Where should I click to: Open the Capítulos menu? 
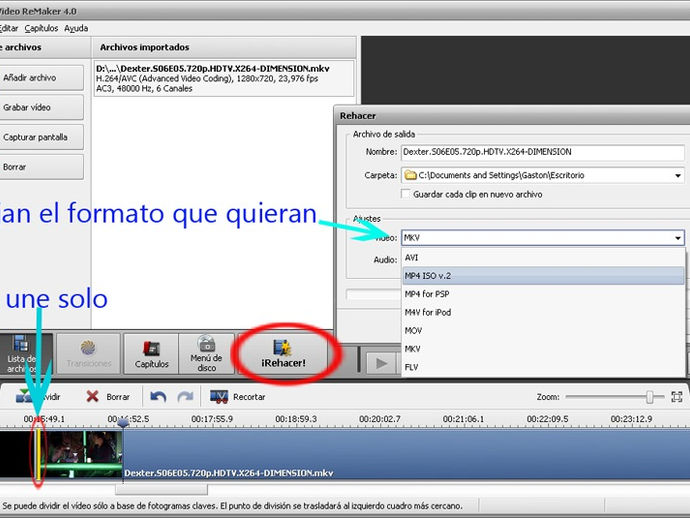[41, 29]
